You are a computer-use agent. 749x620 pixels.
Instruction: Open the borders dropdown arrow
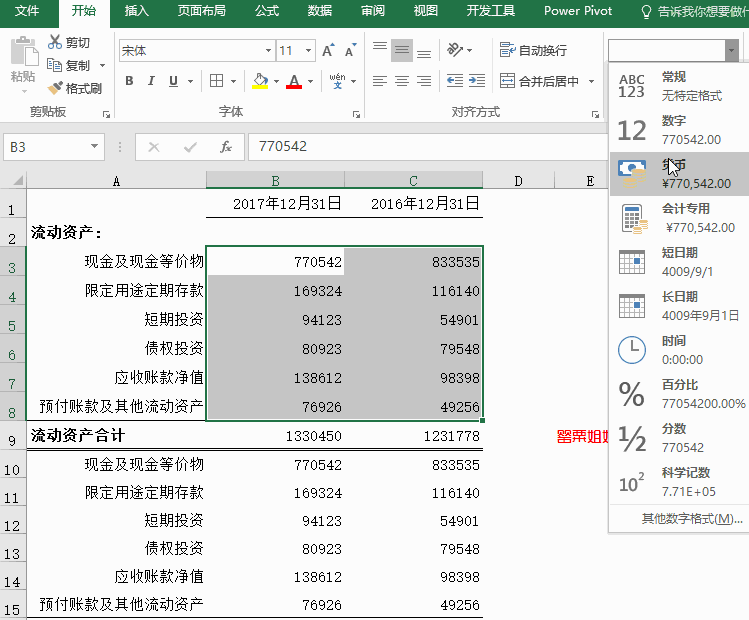coord(234,81)
